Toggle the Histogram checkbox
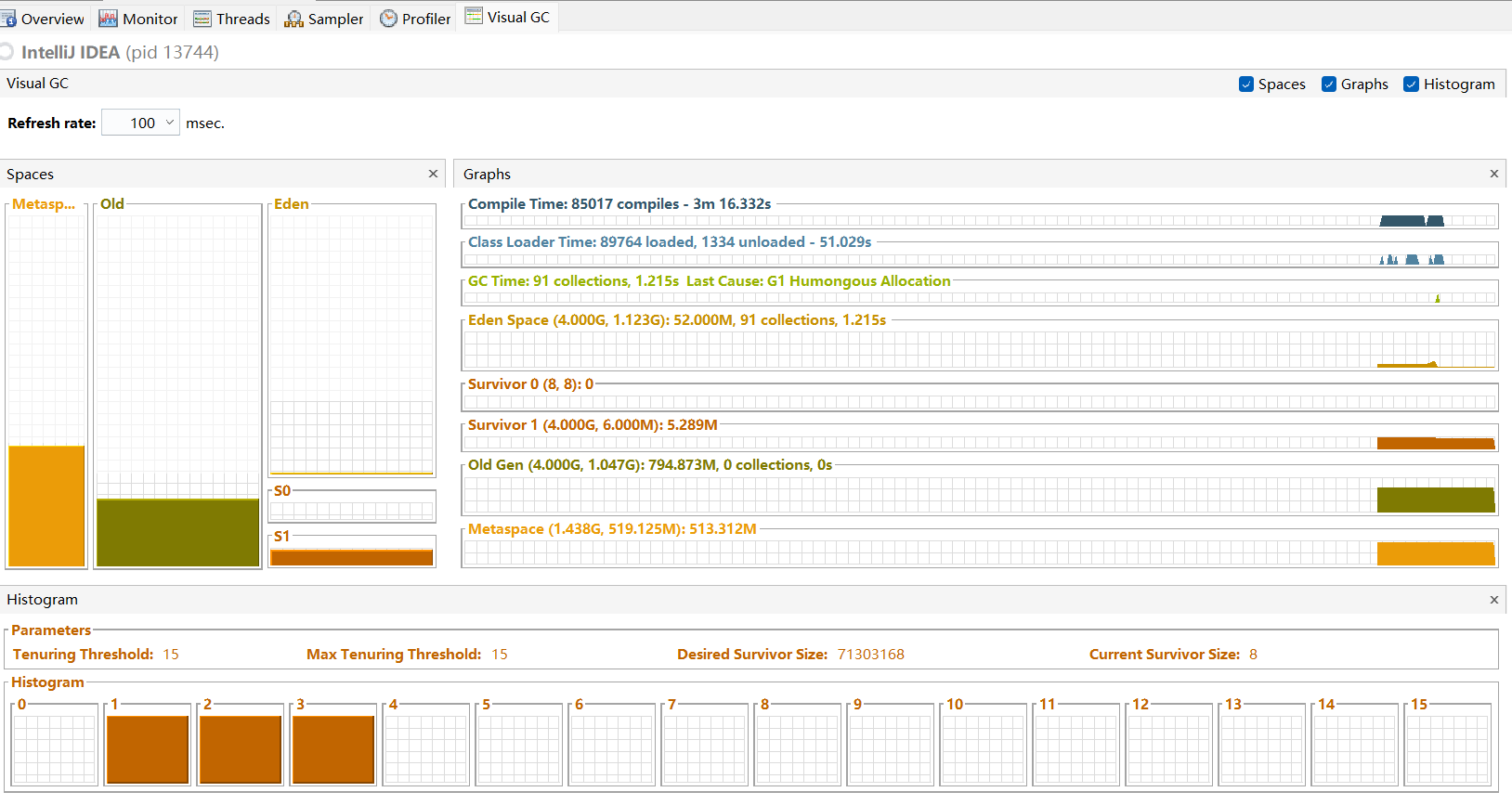Image resolution: width=1512 pixels, height=805 pixels. pyautogui.click(x=1412, y=84)
